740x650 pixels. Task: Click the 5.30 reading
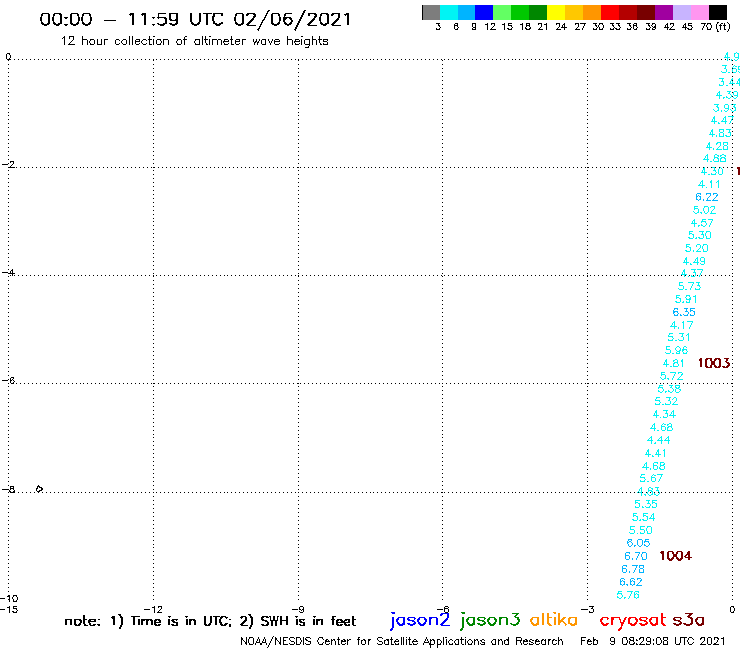[700, 236]
